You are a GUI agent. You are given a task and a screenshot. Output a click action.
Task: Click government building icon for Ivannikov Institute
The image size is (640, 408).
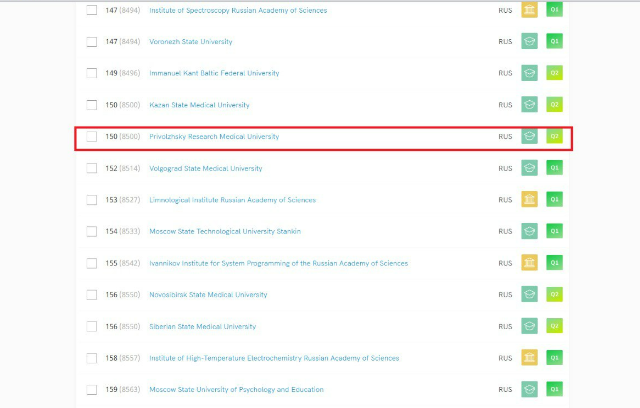tap(529, 263)
